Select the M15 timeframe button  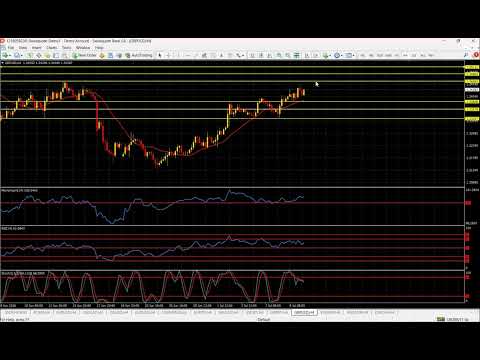(x=380, y=55)
